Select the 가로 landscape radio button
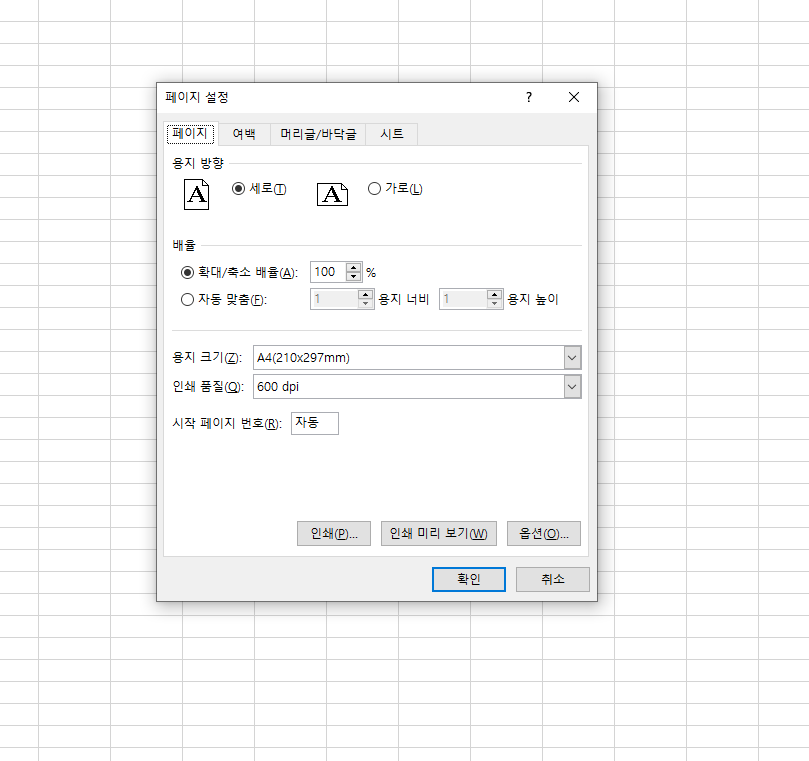 click(375, 189)
